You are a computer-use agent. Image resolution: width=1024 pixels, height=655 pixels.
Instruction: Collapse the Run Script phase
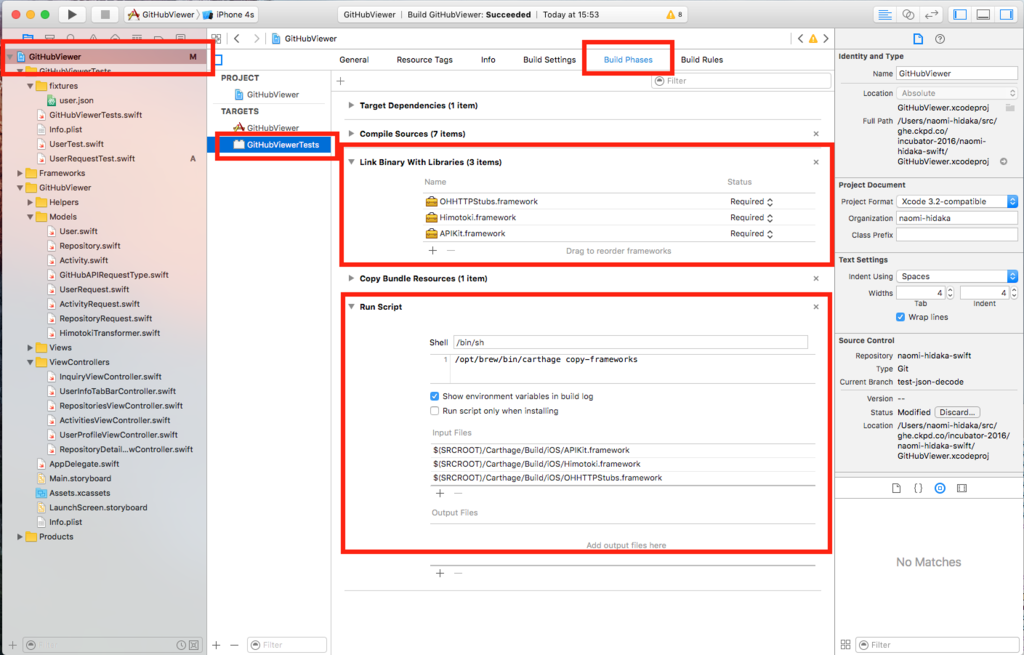(351, 306)
